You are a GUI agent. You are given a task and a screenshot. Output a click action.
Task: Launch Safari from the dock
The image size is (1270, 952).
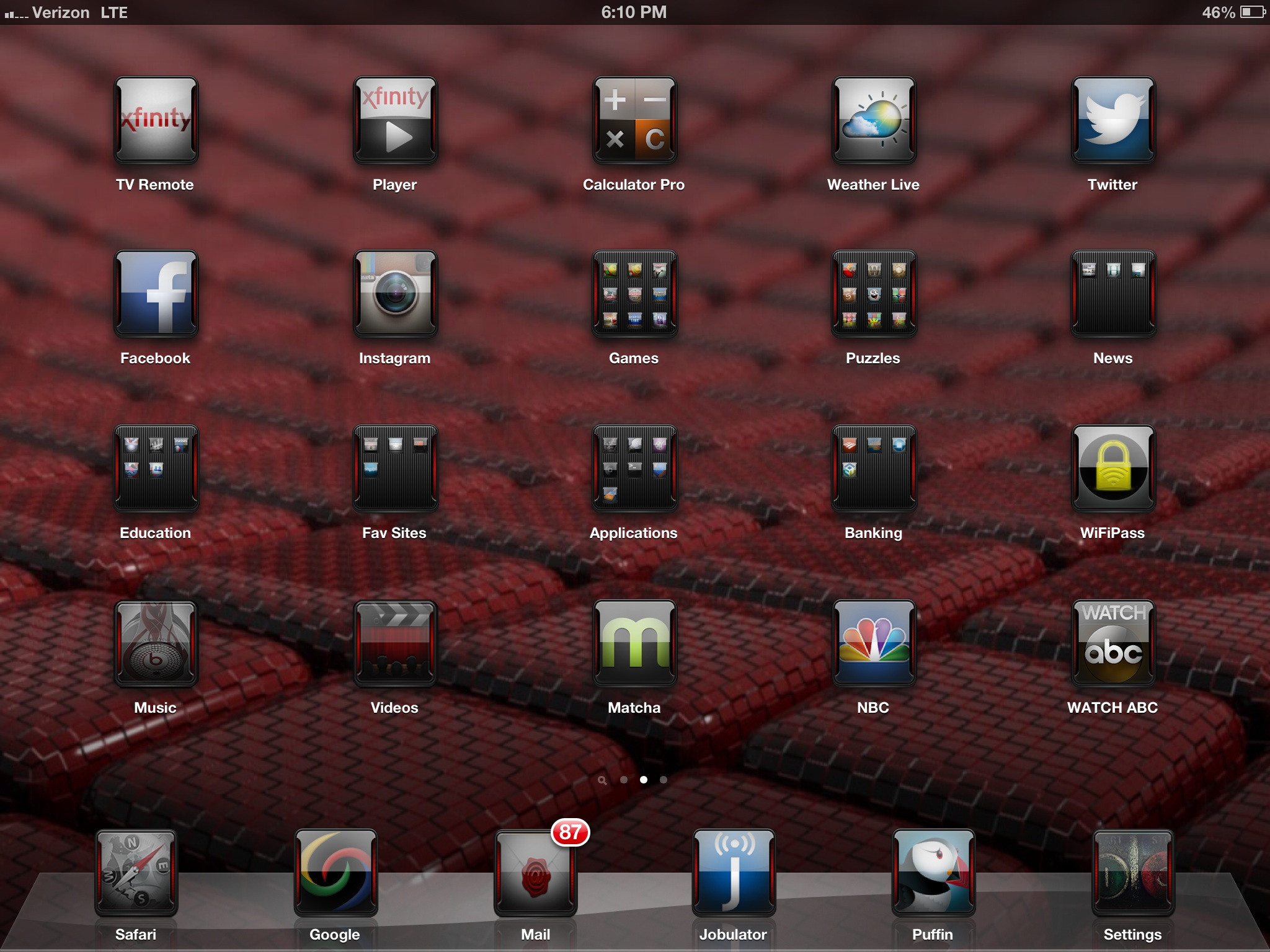click(x=136, y=873)
